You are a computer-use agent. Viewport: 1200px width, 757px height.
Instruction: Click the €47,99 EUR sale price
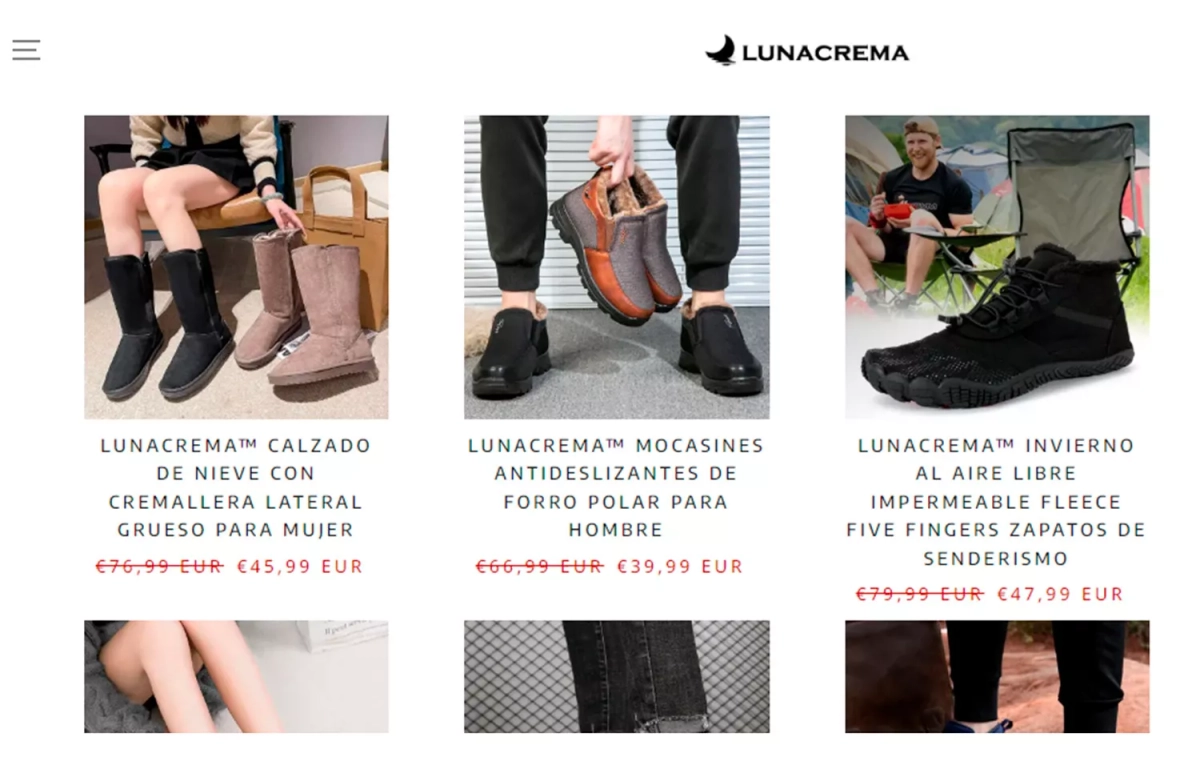click(1060, 595)
